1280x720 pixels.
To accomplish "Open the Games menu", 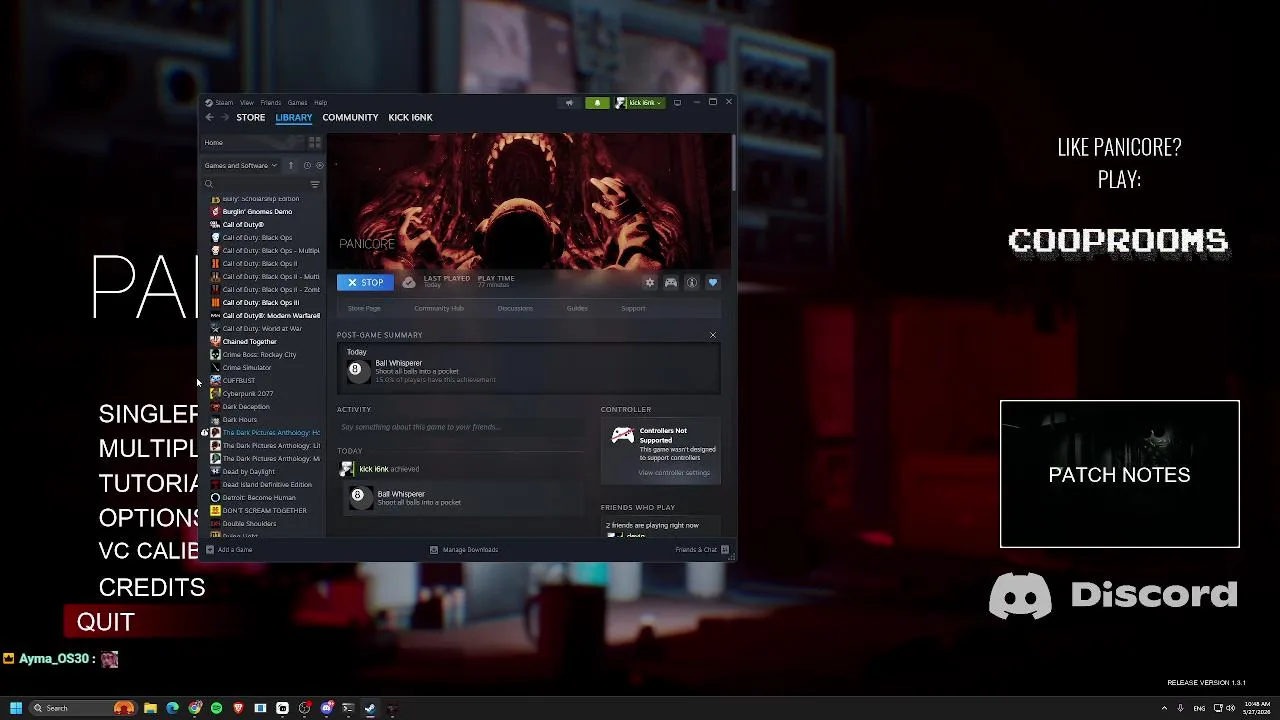I will tap(297, 102).
